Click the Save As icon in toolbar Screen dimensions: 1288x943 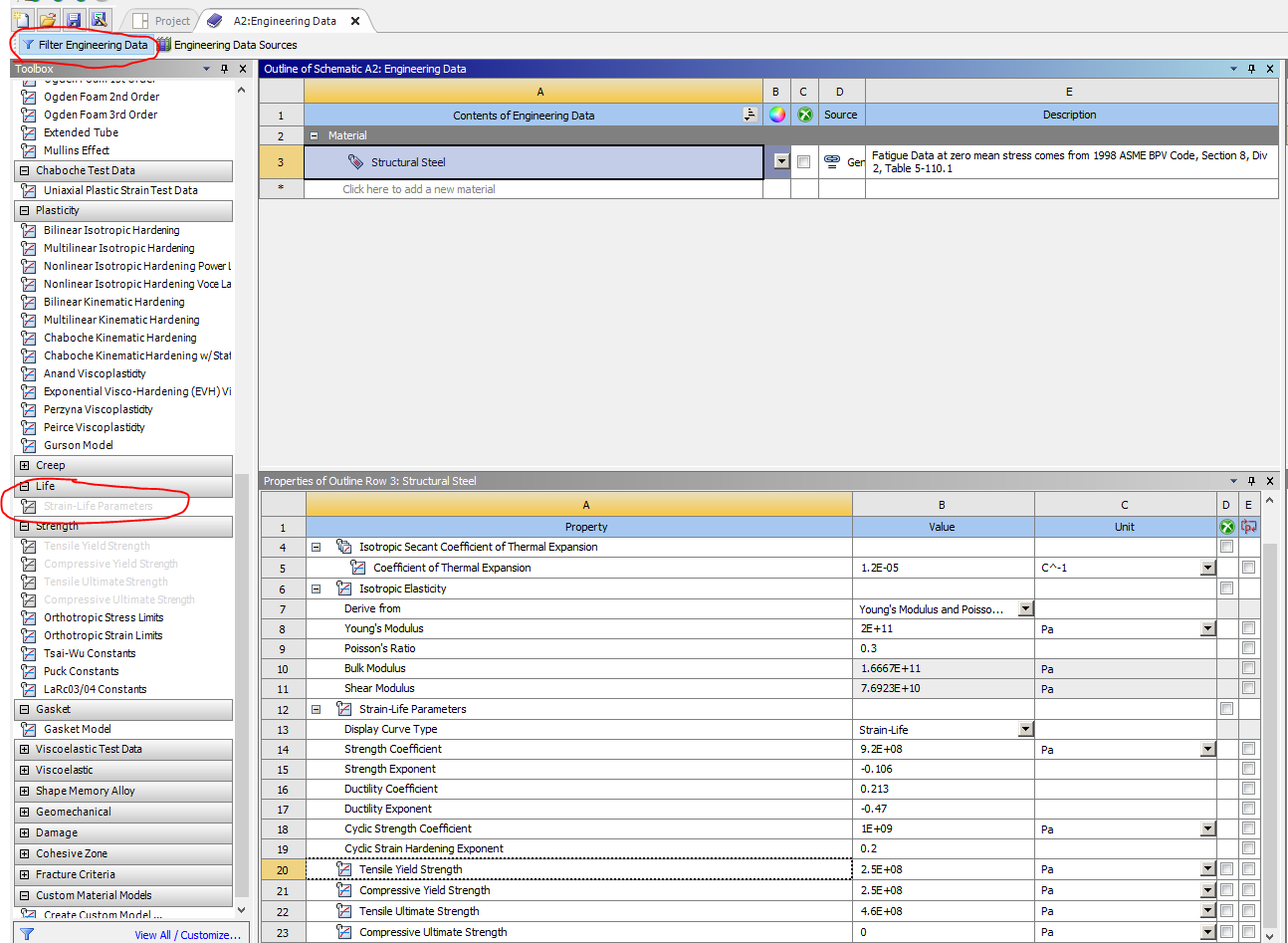pos(99,19)
